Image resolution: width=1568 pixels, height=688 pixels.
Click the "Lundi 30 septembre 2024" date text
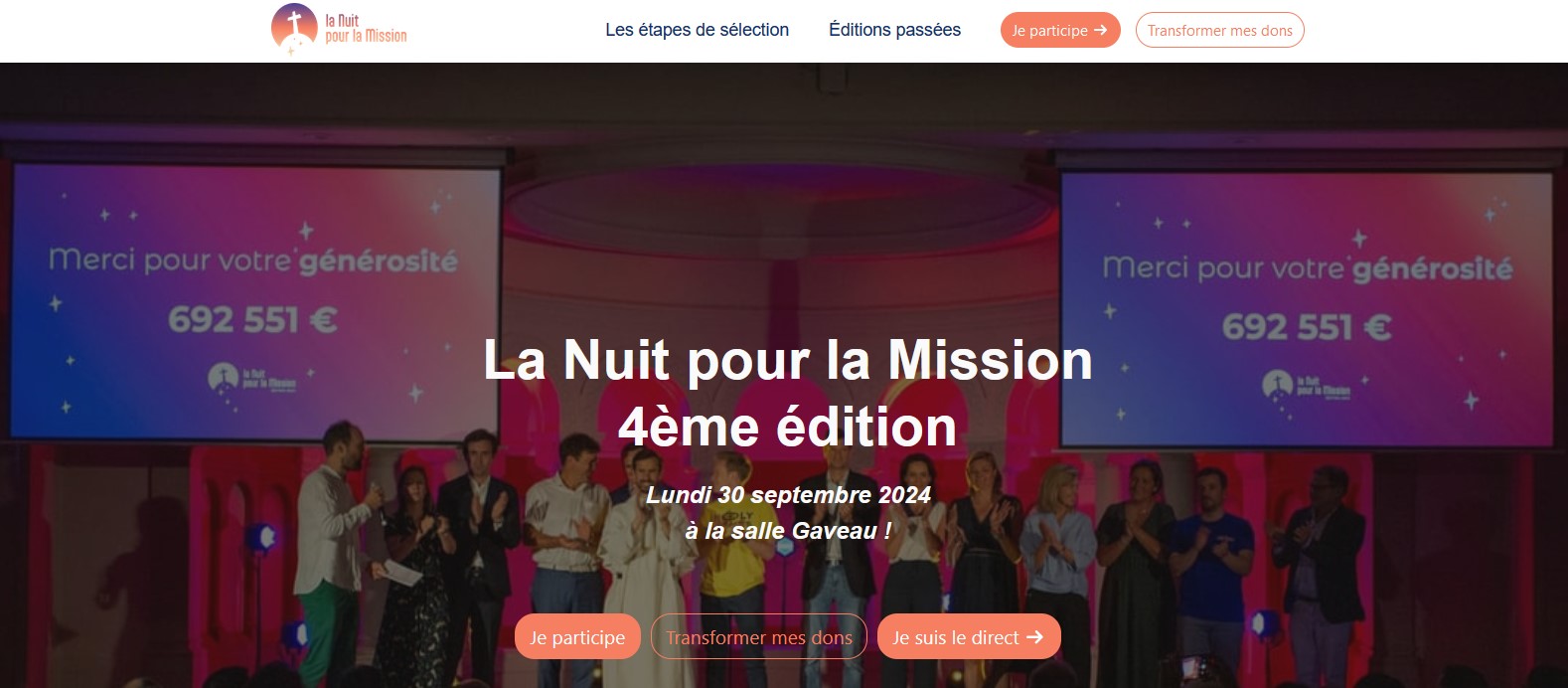788,495
